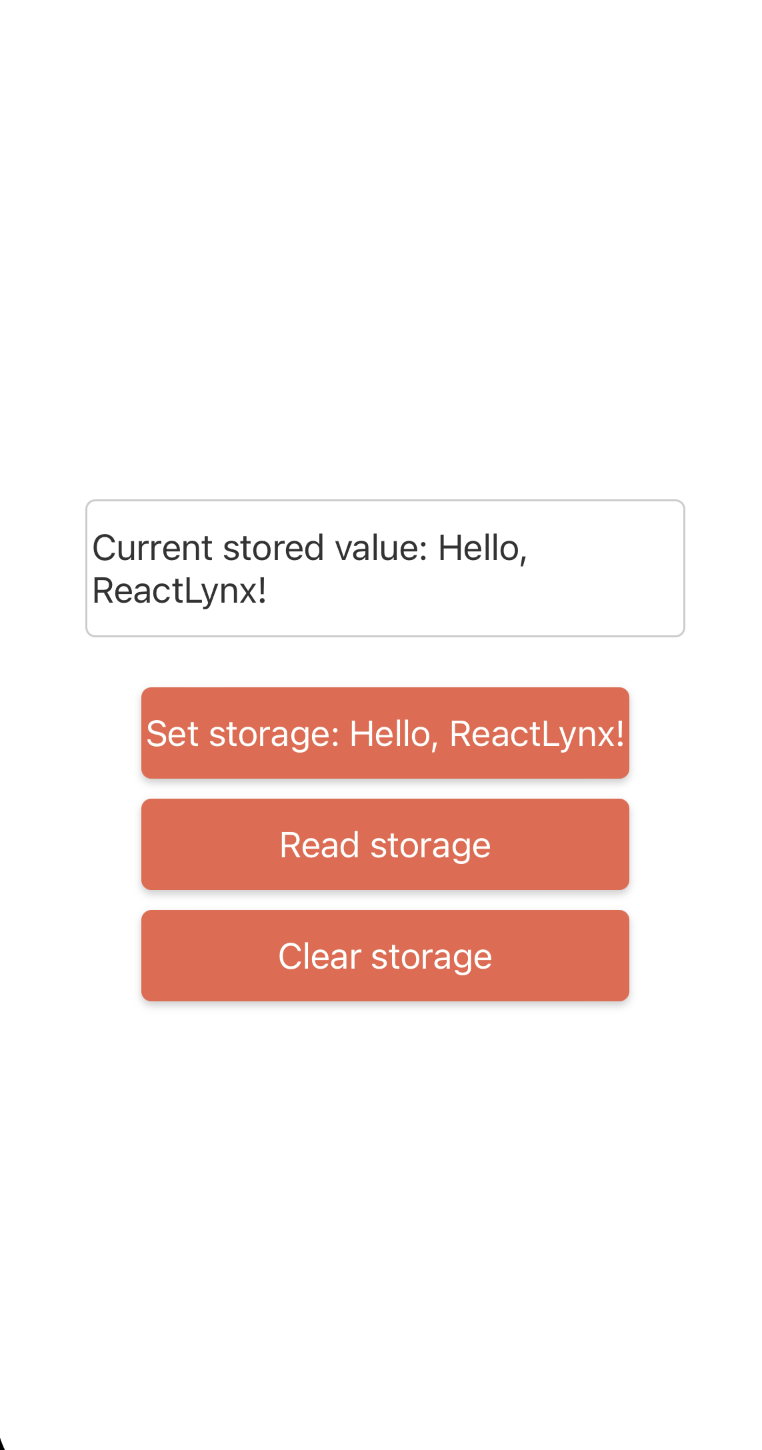Screen dimensions: 762x1450
Task: Focus the box showing Current stored value
Action: [x=385, y=568]
